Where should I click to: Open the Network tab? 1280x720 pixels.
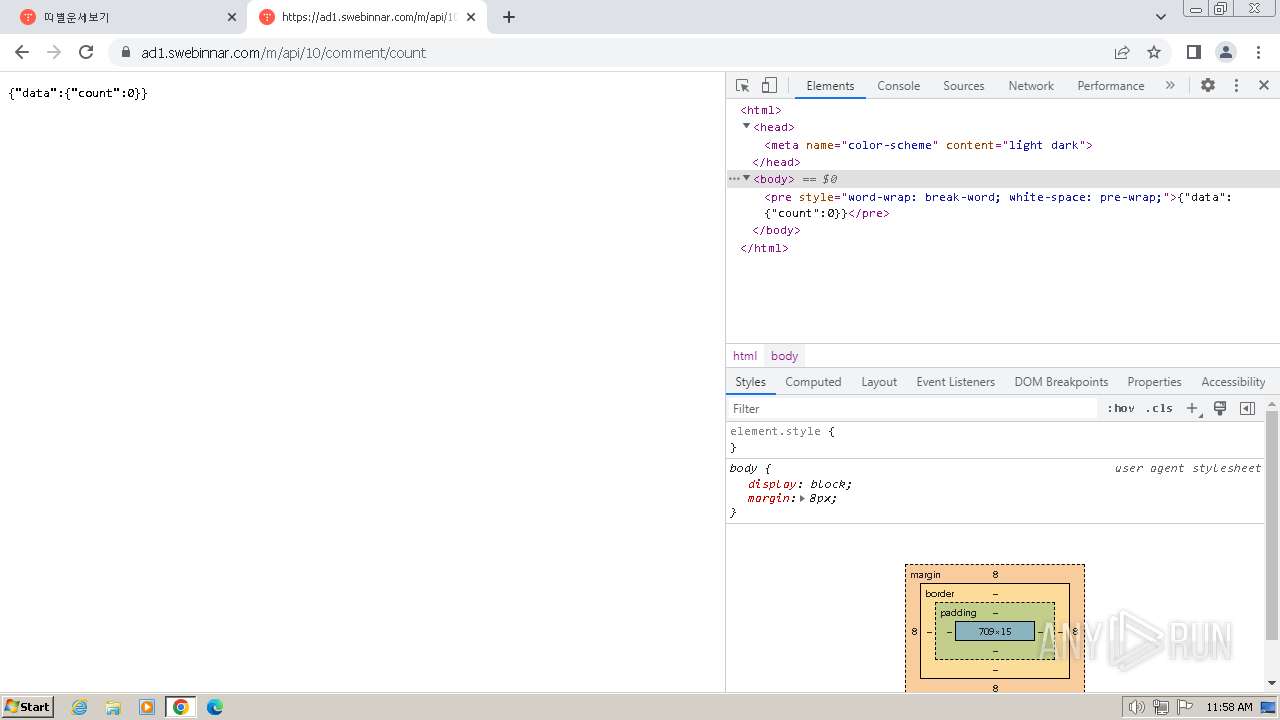click(x=1030, y=86)
